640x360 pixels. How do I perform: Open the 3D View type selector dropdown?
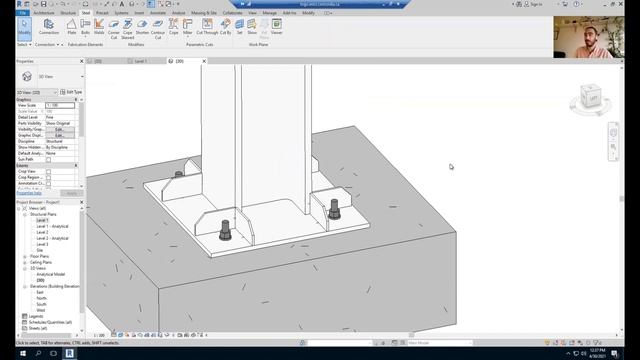click(x=82, y=76)
